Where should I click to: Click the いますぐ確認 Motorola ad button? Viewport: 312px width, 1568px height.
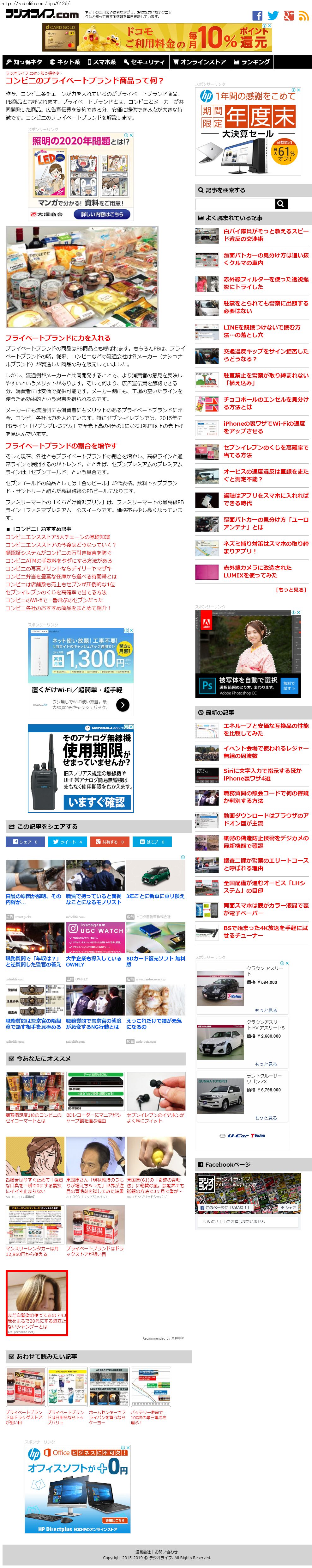point(97,802)
